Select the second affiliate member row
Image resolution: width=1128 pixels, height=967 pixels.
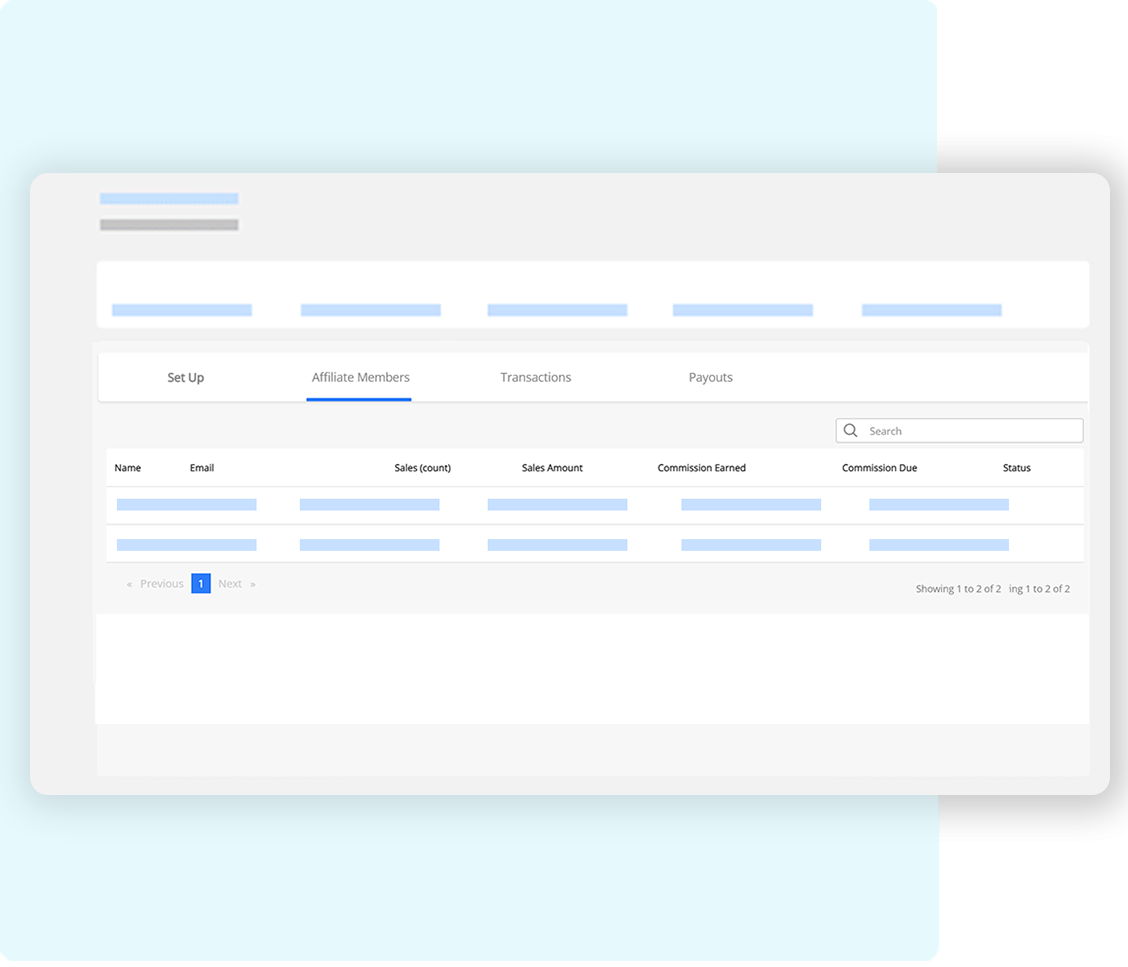pos(594,544)
